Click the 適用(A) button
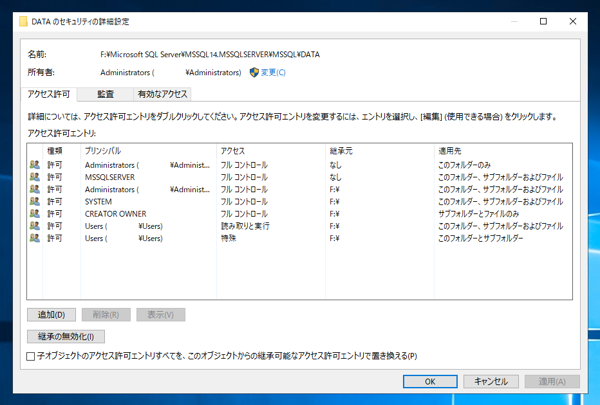This screenshot has height=405, width=600. [x=552, y=382]
